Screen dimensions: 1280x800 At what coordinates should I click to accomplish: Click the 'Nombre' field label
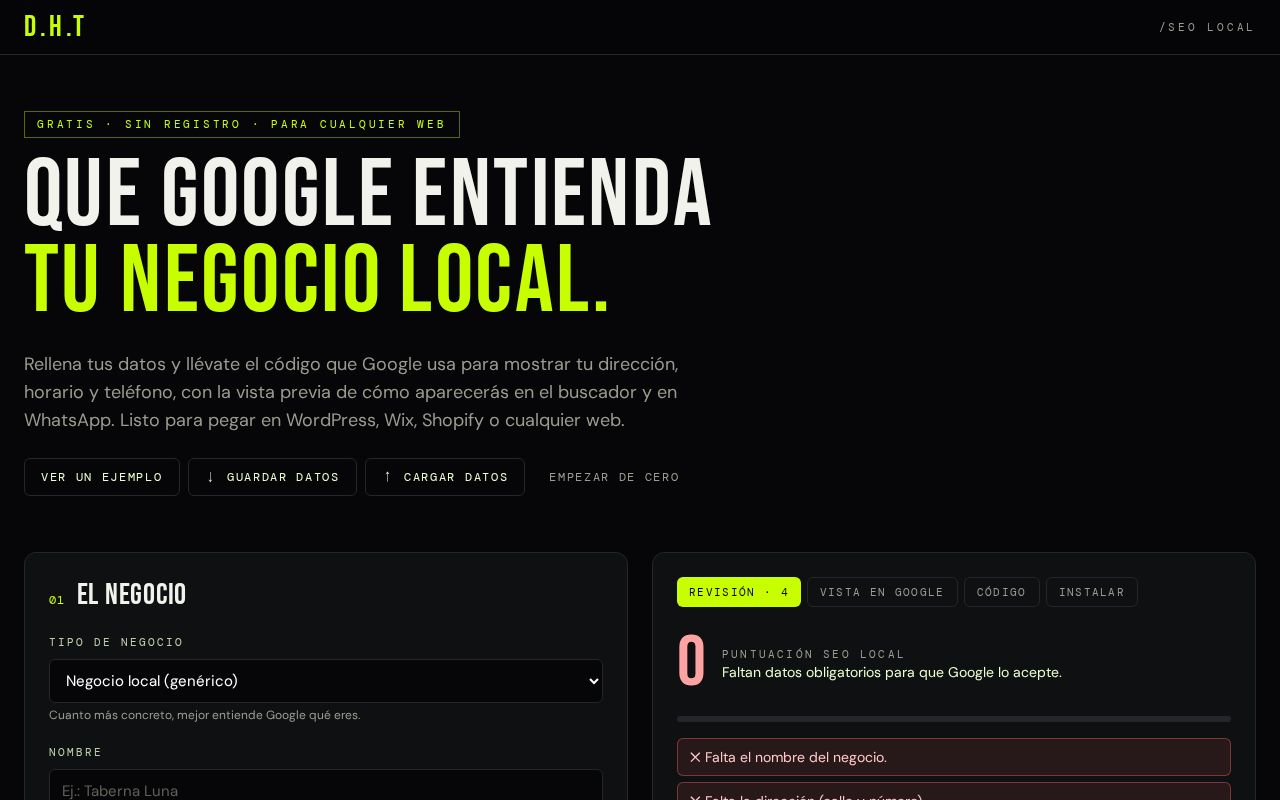click(76, 752)
